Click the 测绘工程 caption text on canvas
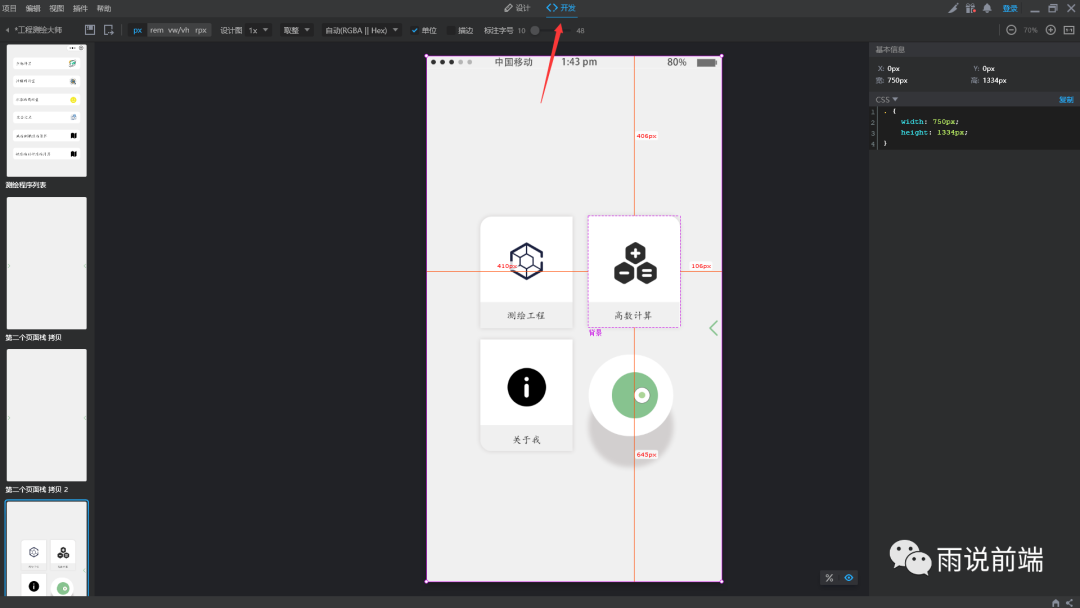Image resolution: width=1080 pixels, height=608 pixels. pyautogui.click(x=526, y=315)
